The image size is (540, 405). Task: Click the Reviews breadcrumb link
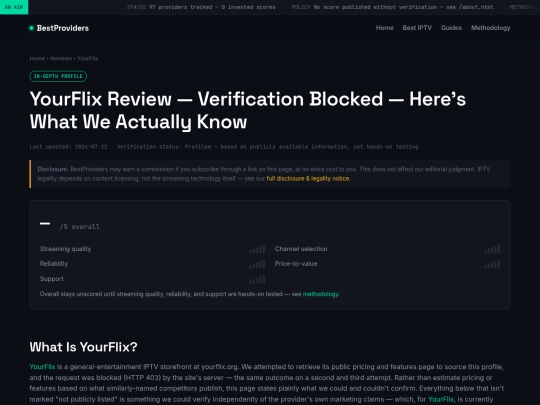pos(61,59)
